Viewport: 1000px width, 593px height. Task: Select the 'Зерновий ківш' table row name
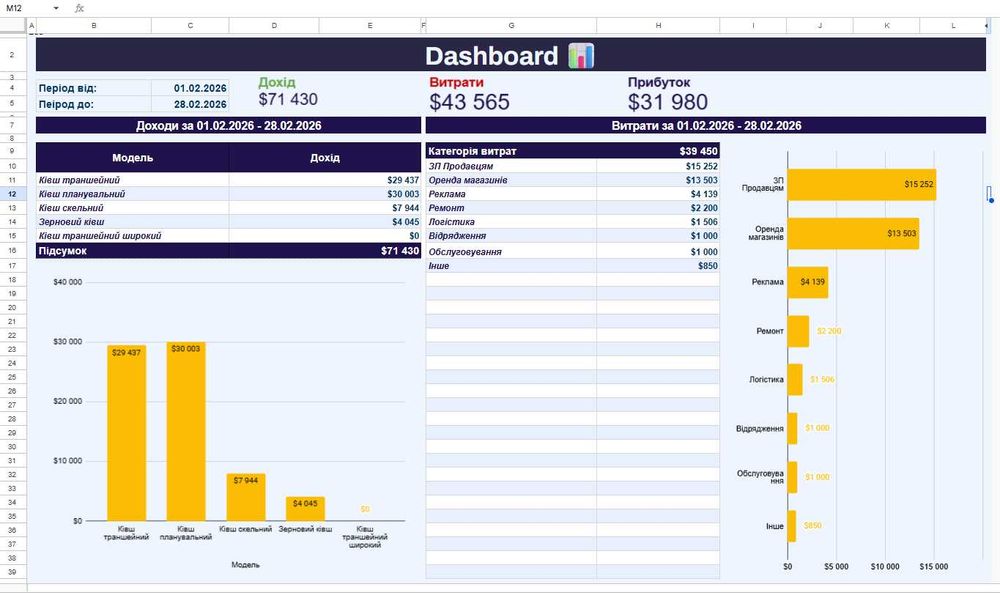click(133, 222)
